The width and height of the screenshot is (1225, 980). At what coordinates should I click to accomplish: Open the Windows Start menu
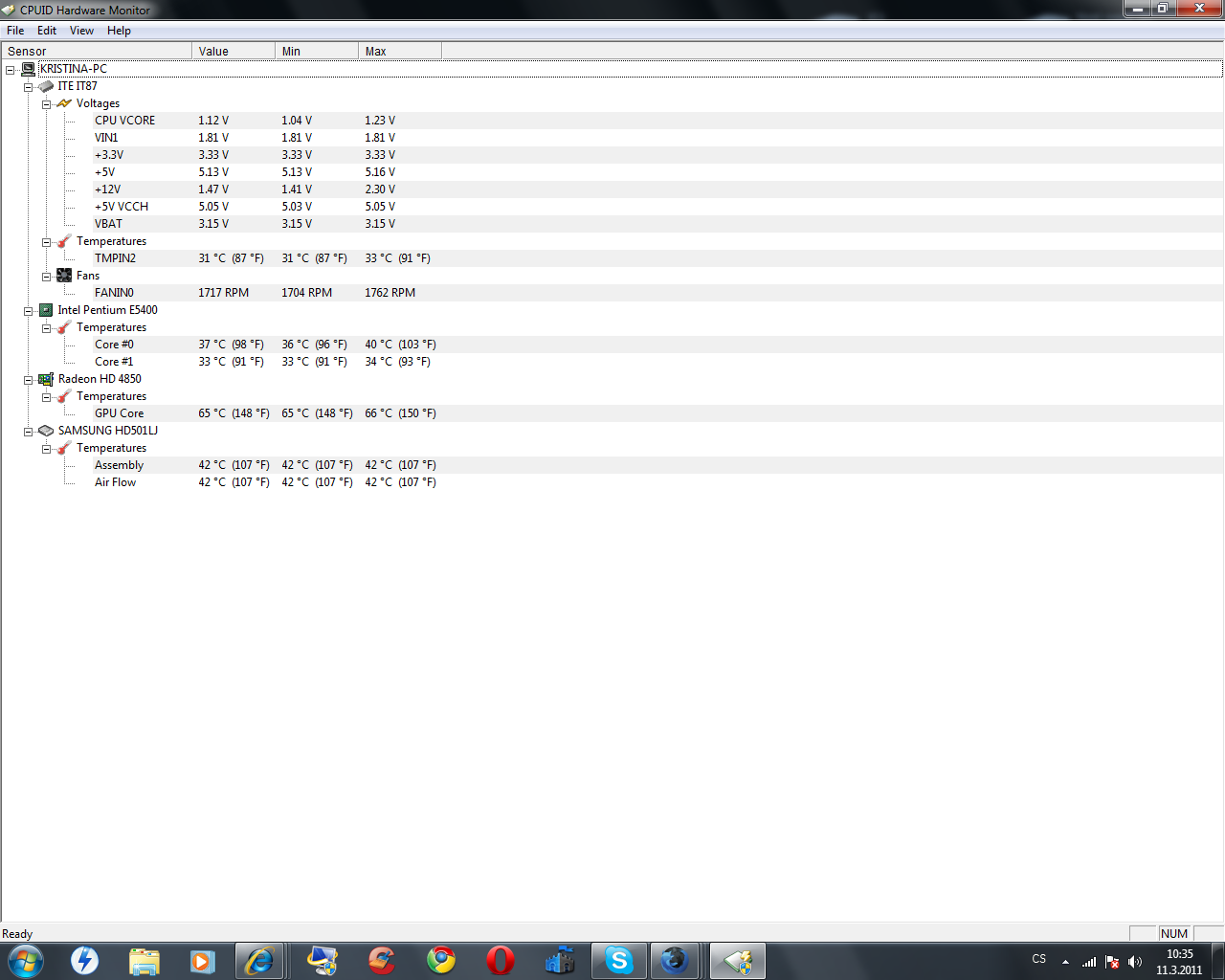tap(26, 960)
